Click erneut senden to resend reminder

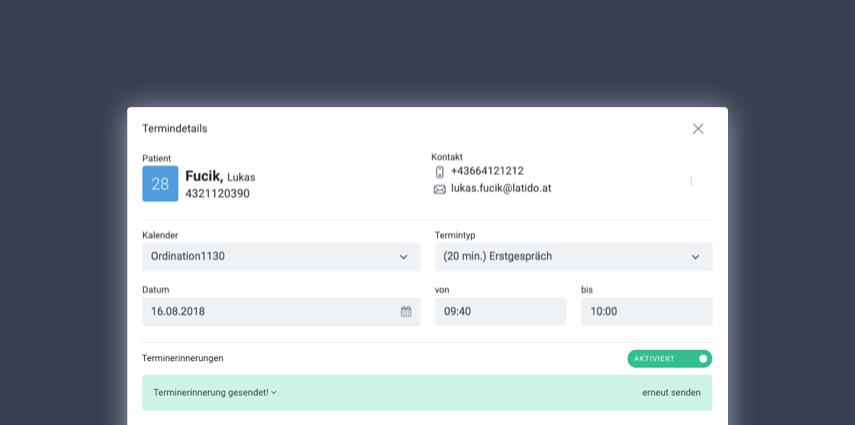pyautogui.click(x=671, y=392)
